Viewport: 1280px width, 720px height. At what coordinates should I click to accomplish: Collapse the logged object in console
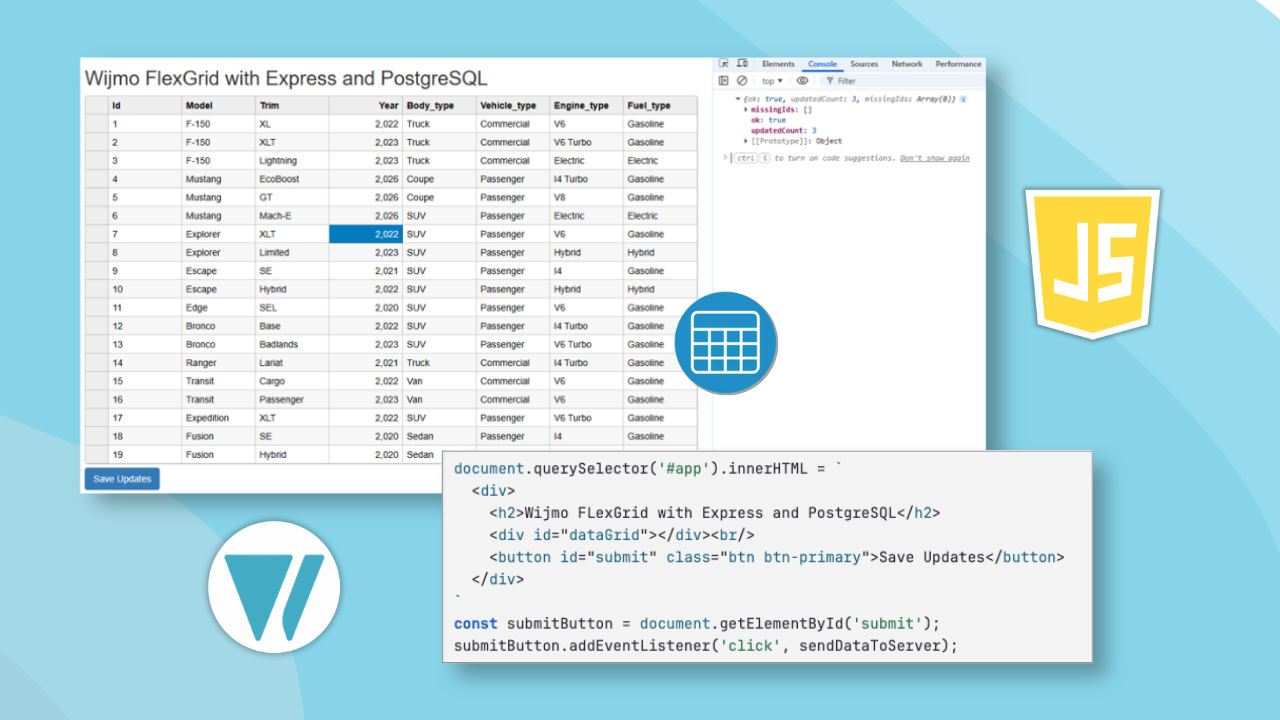point(738,100)
